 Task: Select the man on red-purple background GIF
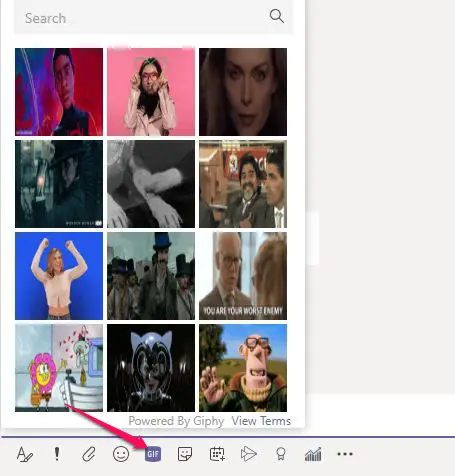59,92
